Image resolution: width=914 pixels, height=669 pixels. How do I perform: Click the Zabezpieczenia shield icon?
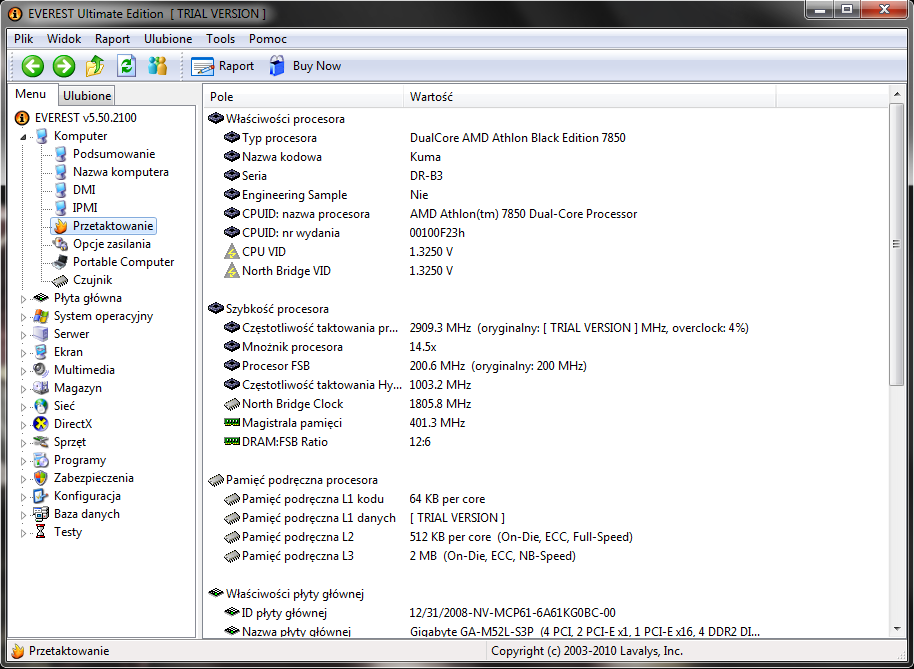41,478
